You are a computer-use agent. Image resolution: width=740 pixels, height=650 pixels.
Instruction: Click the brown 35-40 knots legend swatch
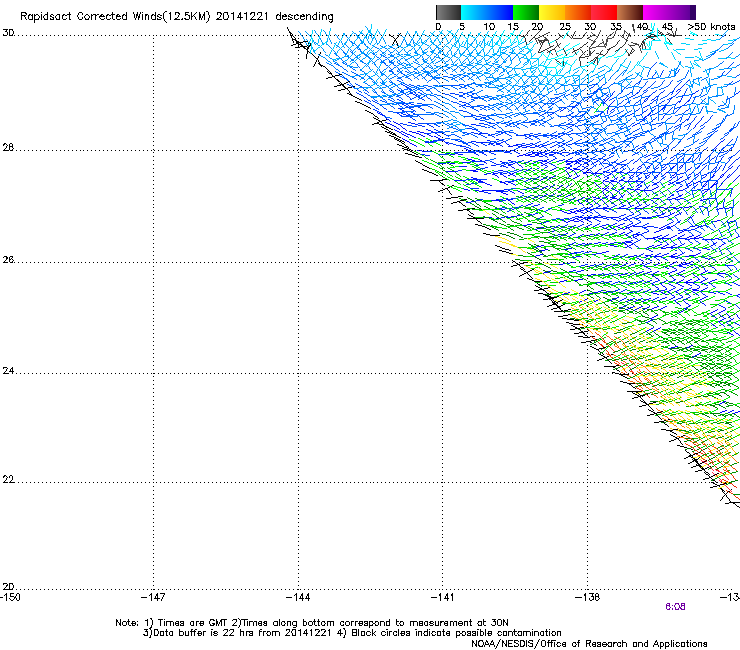coord(630,12)
